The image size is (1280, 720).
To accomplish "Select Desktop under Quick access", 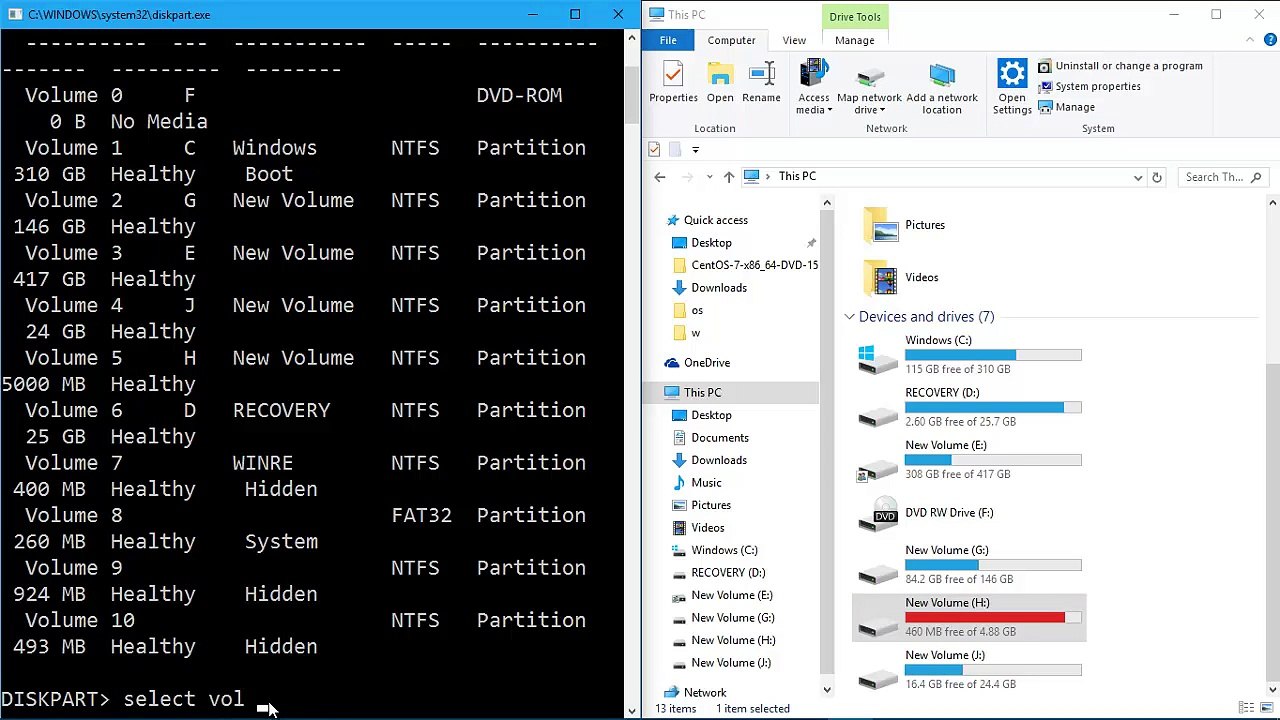I will pyautogui.click(x=711, y=243).
